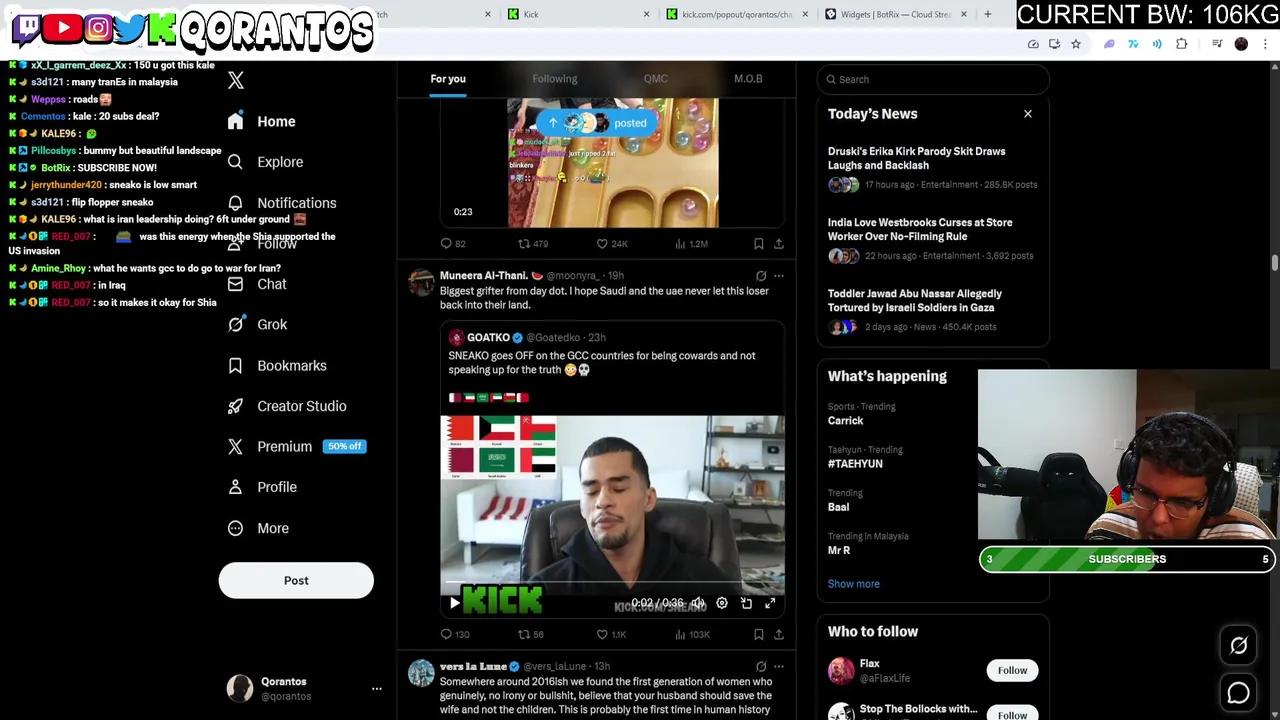The height and width of the screenshot is (720, 1280).
Task: Mute the SNEAKO video sound
Action: click(x=697, y=603)
